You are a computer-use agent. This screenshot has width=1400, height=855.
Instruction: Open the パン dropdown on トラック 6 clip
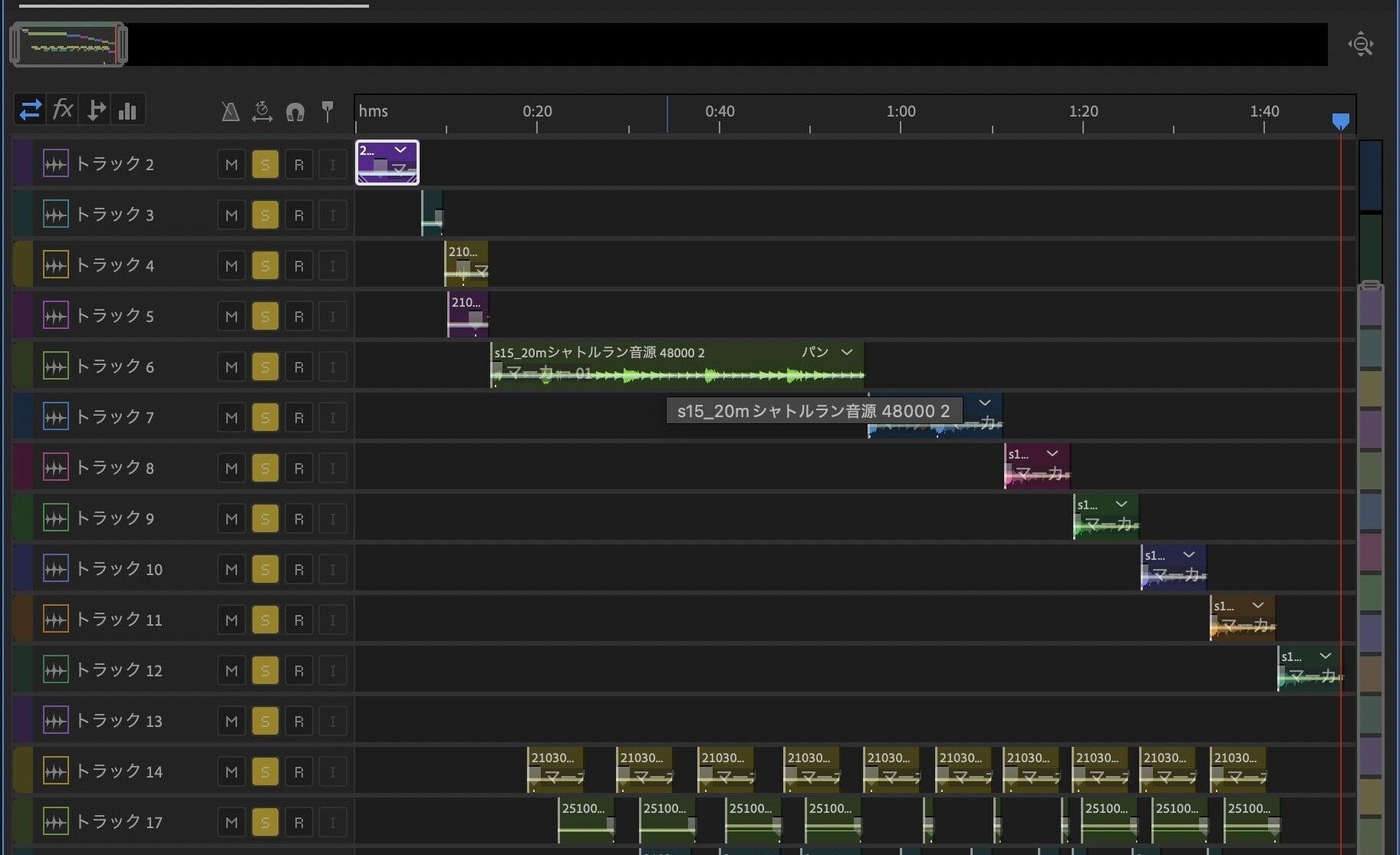846,352
